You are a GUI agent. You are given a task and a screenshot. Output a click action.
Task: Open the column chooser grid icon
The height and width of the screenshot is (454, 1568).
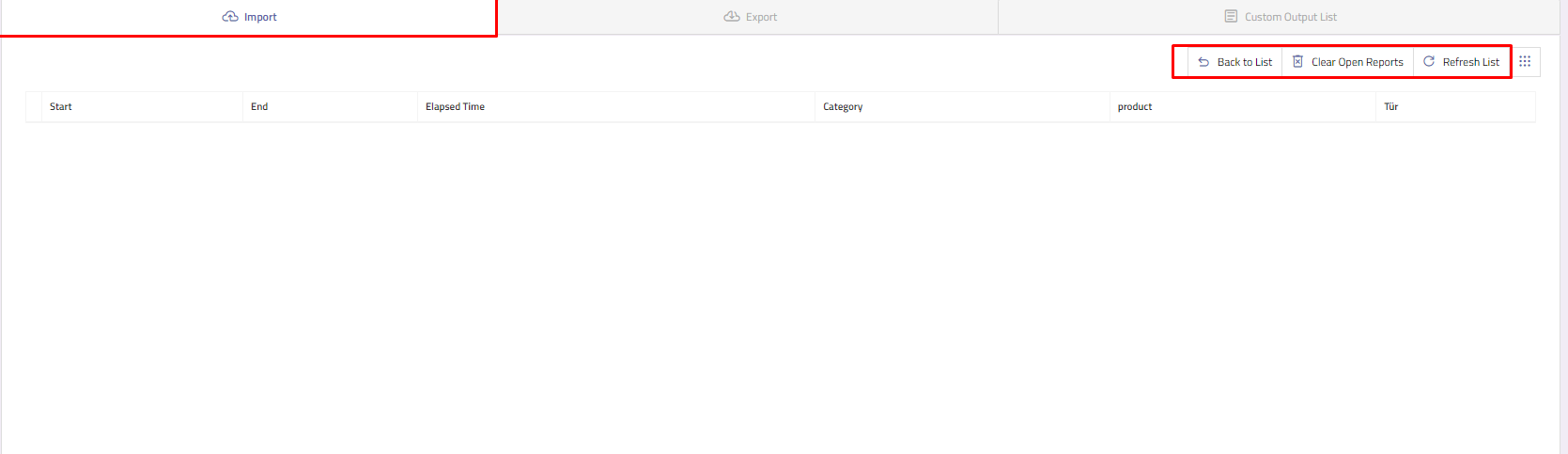(1525, 62)
